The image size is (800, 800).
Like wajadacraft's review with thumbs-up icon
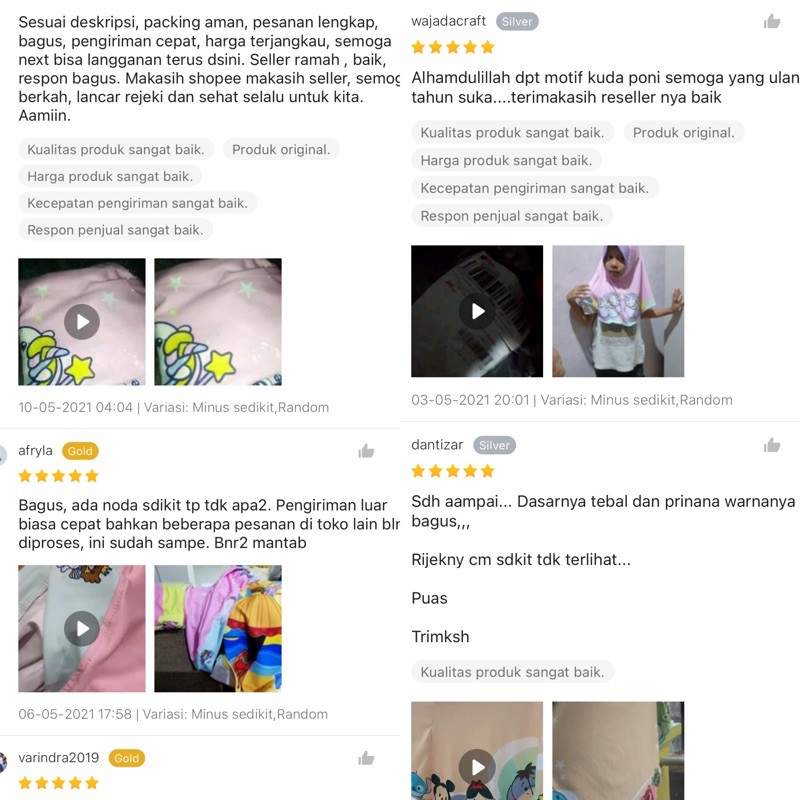772,21
